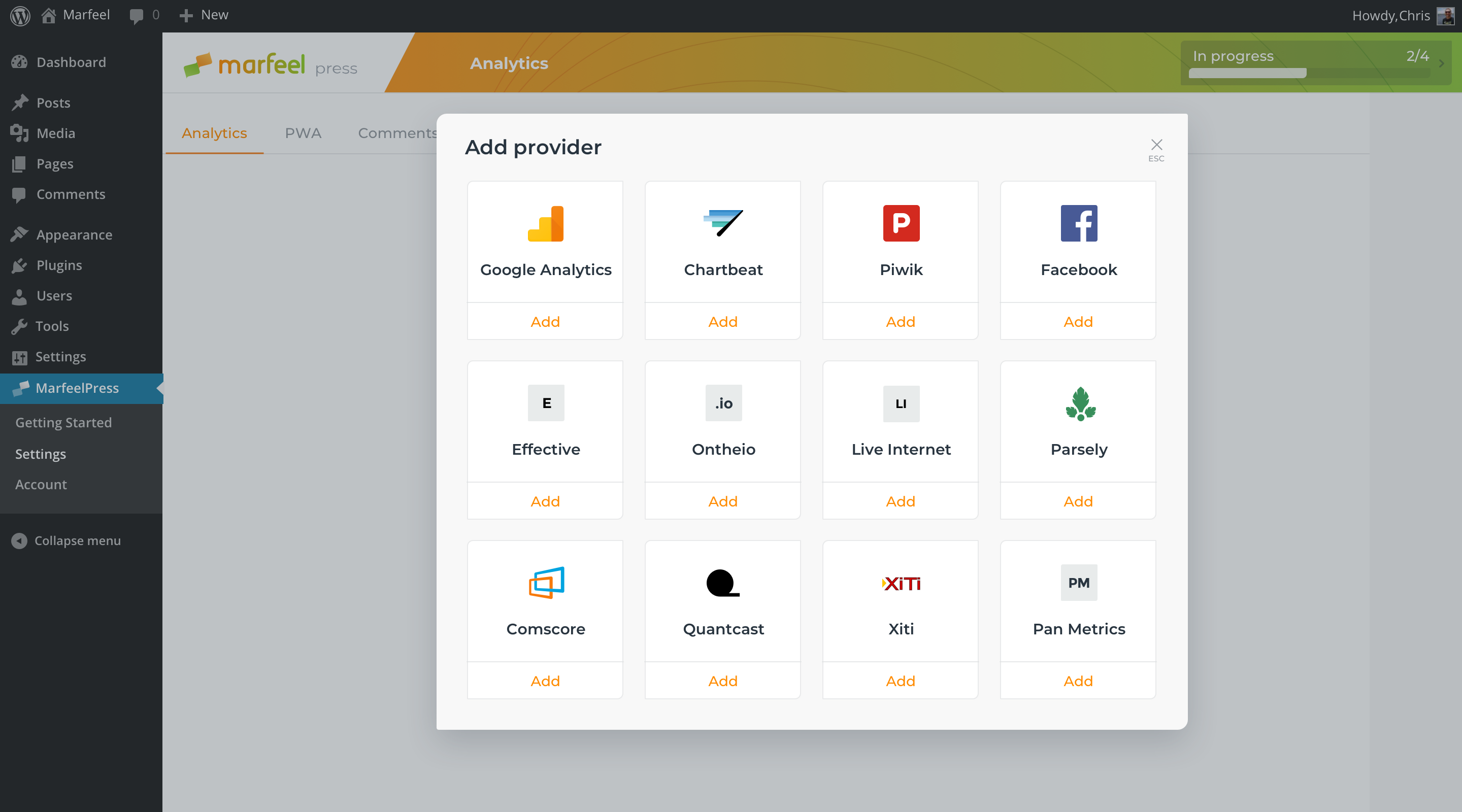
Task: Expand the In progress chevron arrow
Action: [1441, 63]
